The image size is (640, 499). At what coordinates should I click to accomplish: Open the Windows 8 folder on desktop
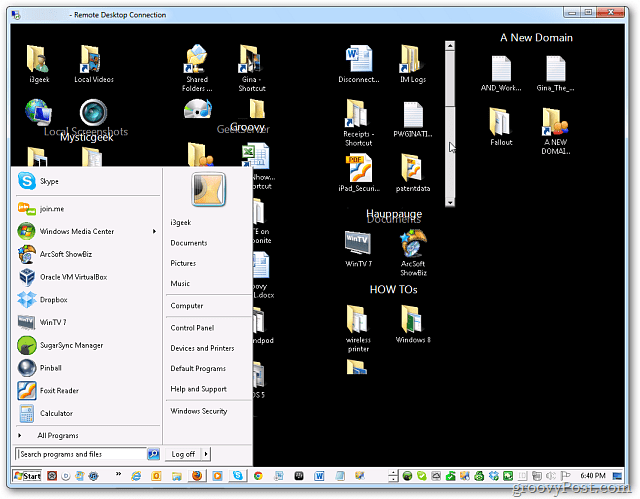click(411, 323)
